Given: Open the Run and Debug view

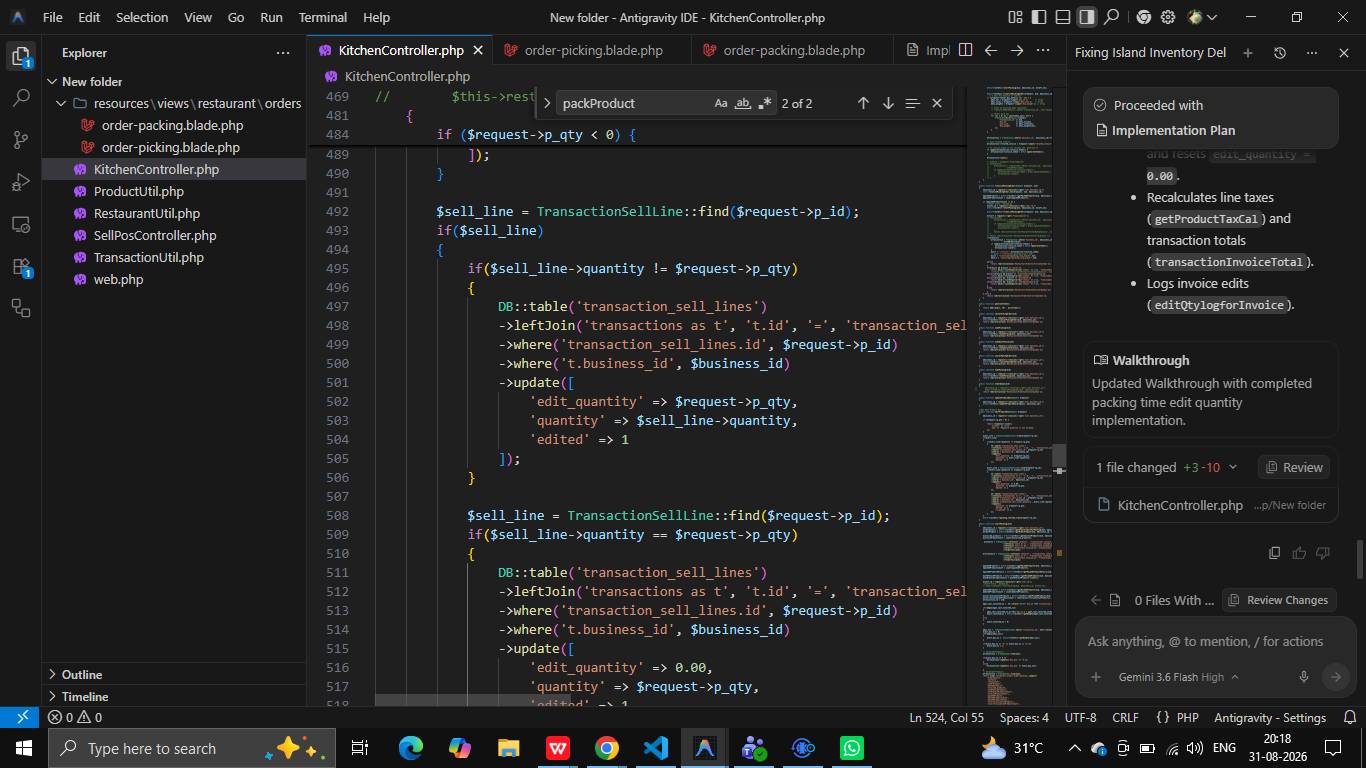Looking at the screenshot, I should pos(21,182).
